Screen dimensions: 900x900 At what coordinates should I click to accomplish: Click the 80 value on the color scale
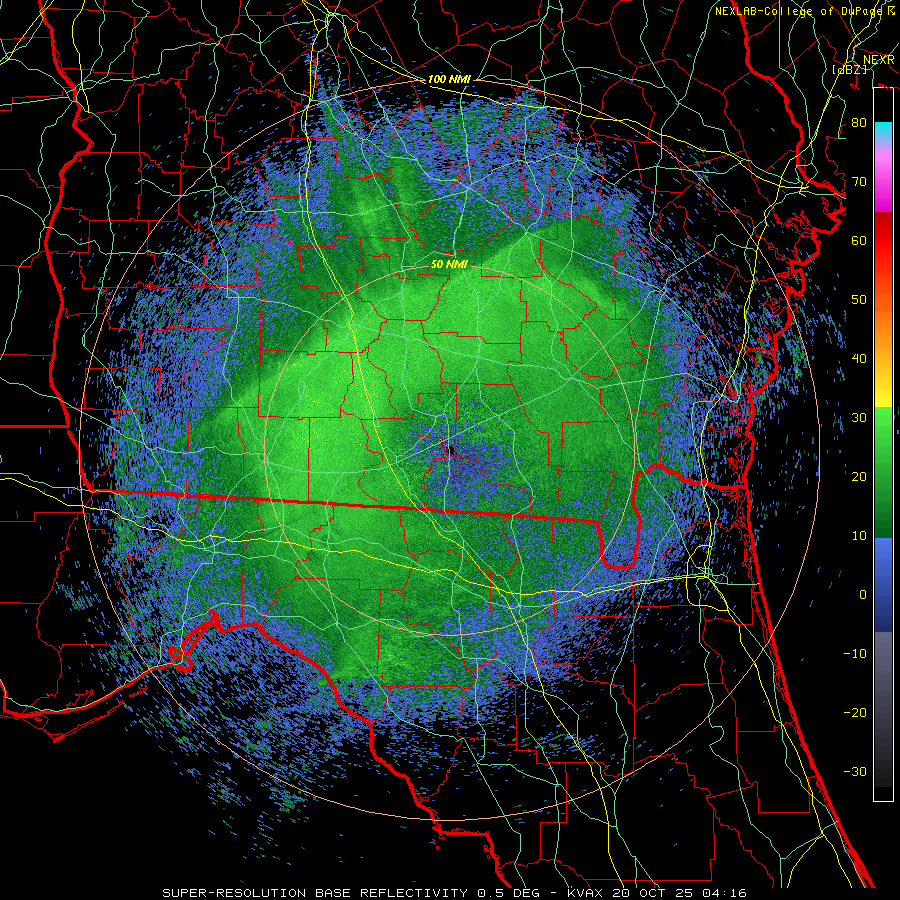pyautogui.click(x=859, y=123)
